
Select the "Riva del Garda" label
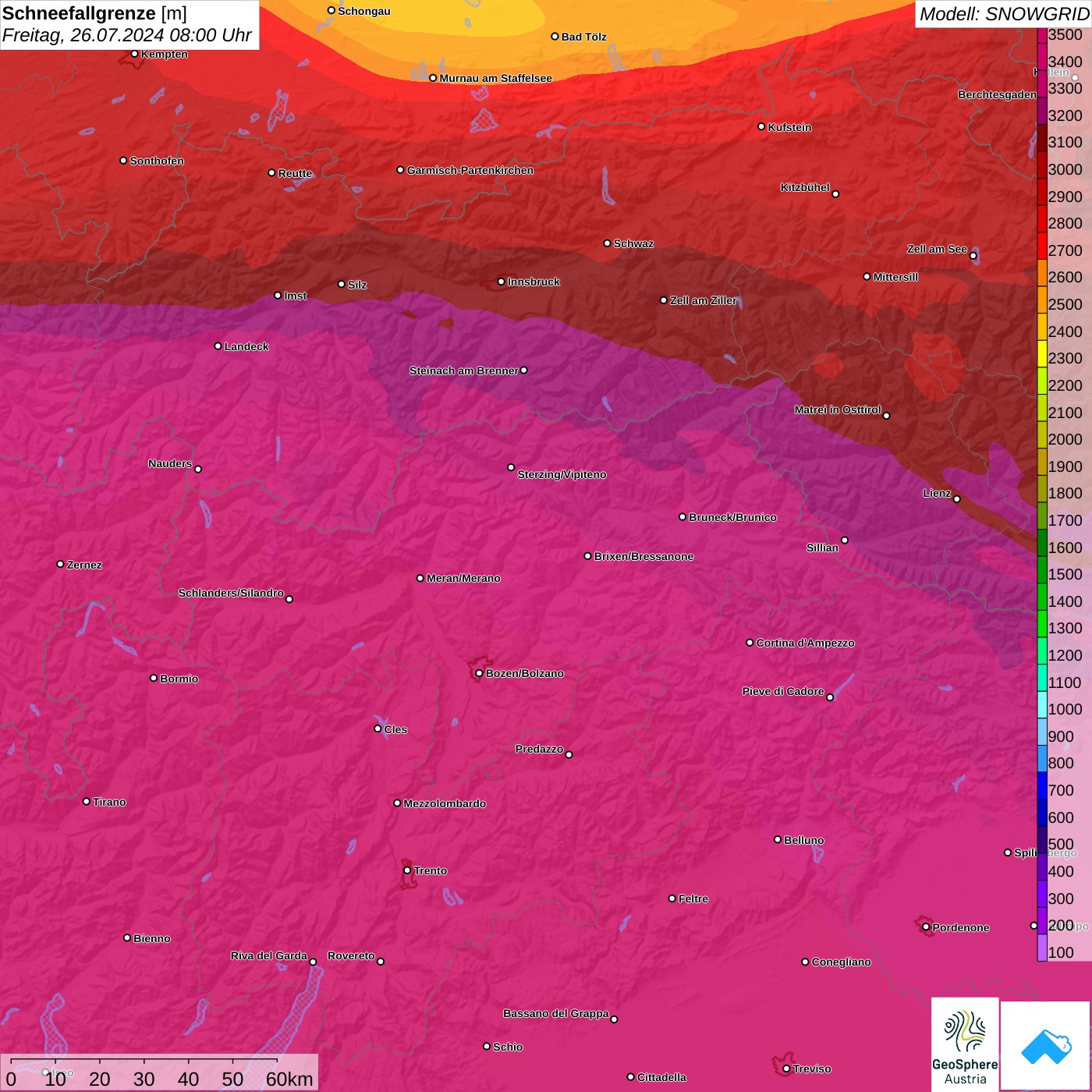[x=269, y=955]
